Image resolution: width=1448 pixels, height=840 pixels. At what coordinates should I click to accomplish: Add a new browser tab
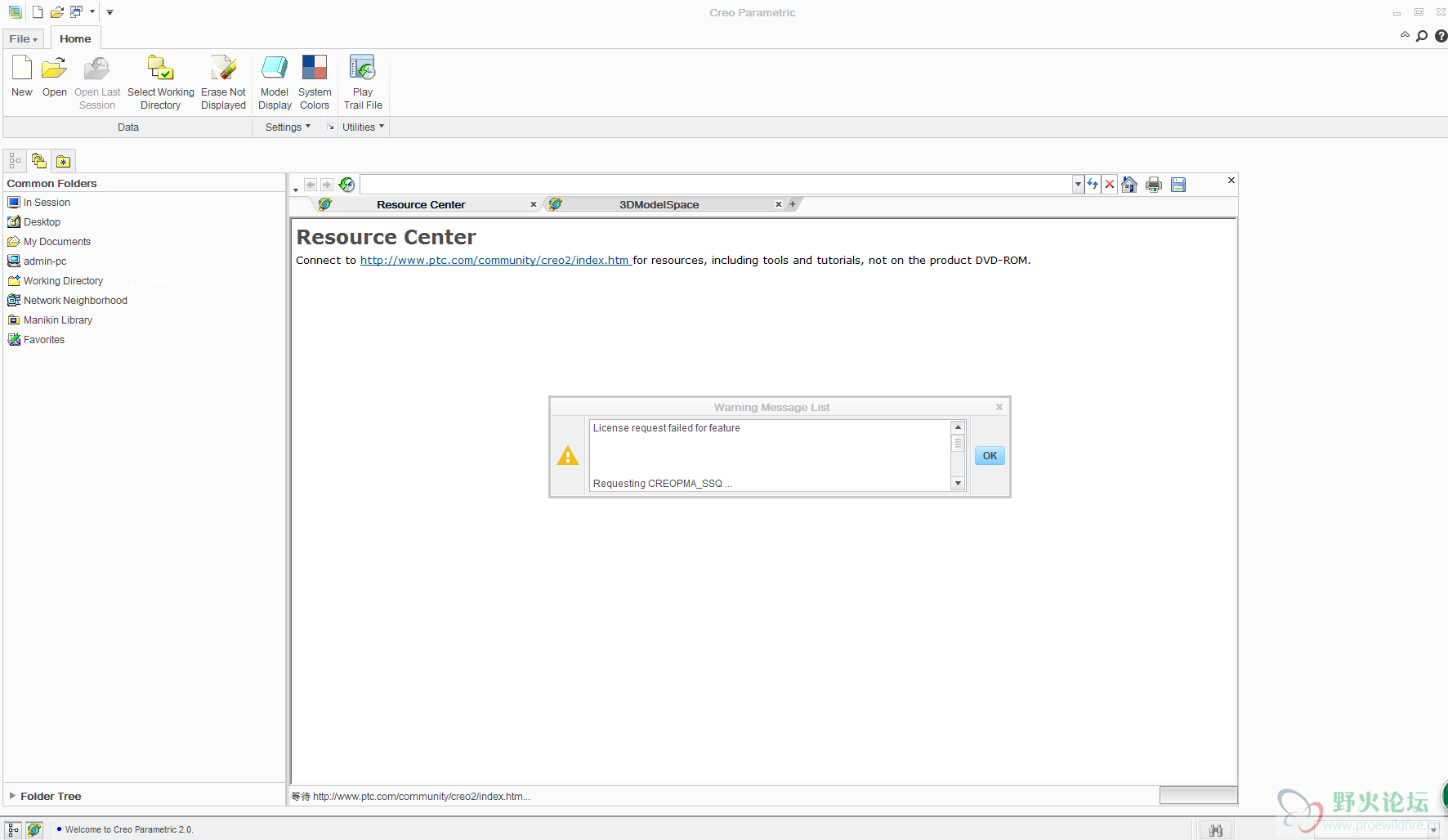(x=793, y=204)
